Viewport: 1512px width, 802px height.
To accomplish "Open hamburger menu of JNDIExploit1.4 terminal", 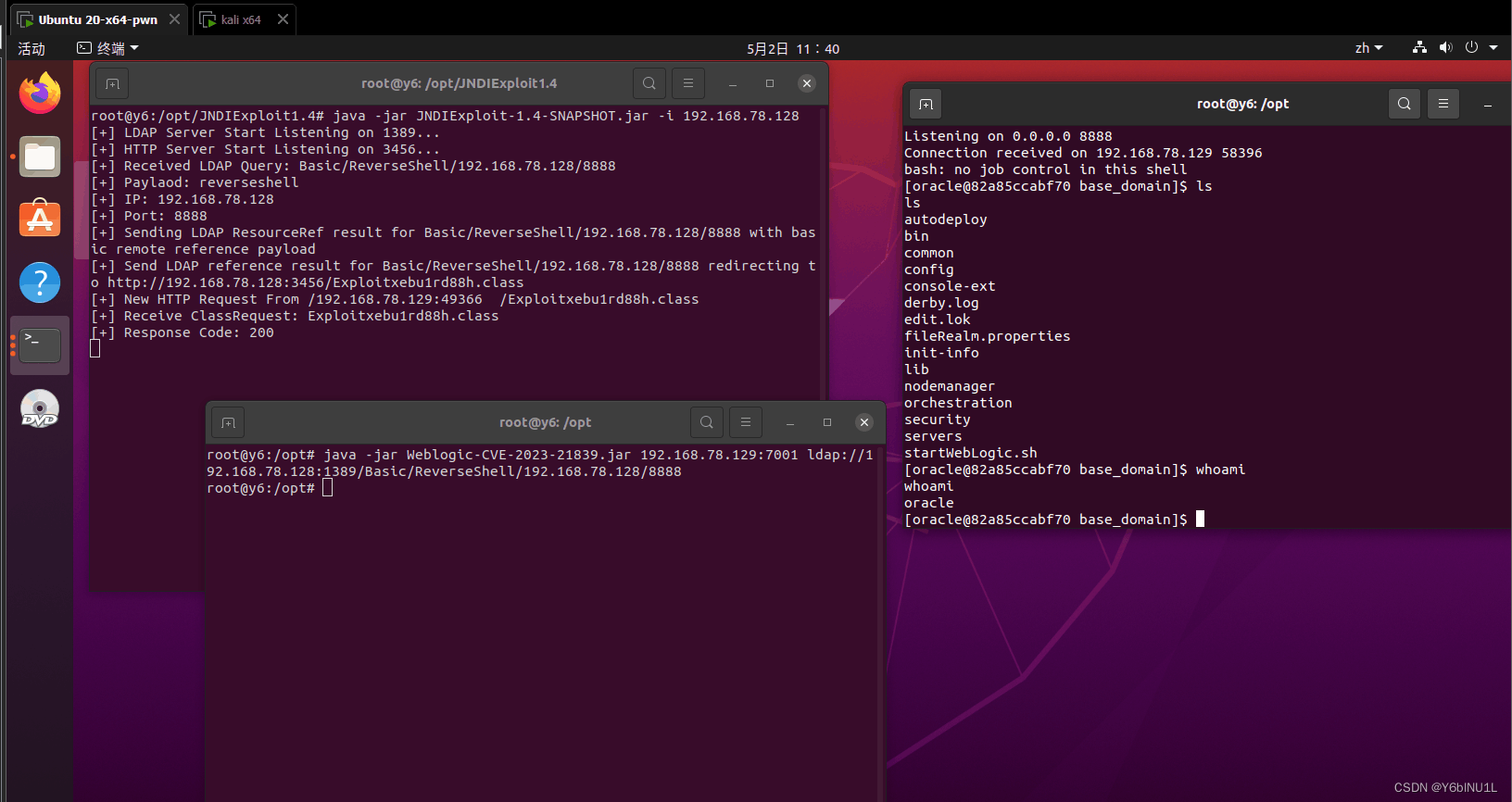I will tap(688, 83).
